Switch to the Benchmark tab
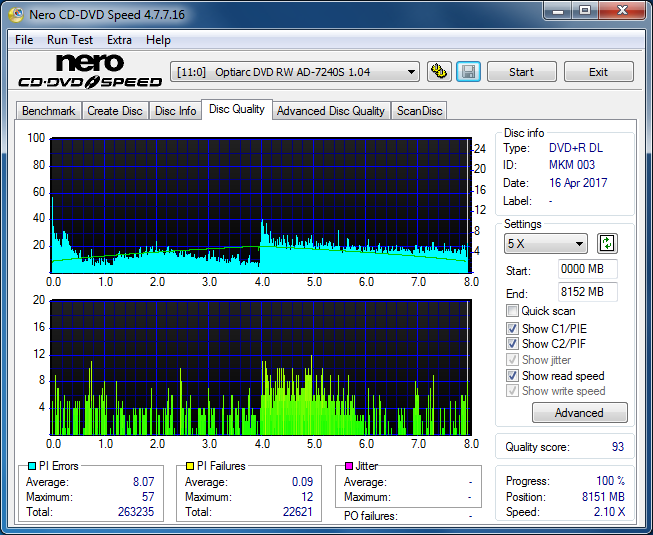 (x=49, y=111)
